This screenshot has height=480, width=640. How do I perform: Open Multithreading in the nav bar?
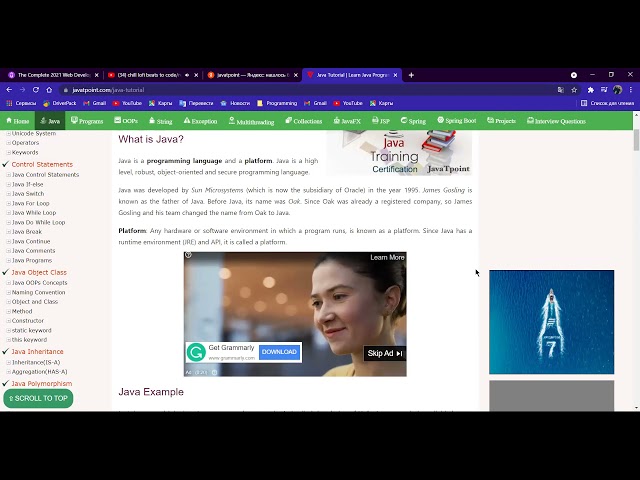pyautogui.click(x=251, y=121)
